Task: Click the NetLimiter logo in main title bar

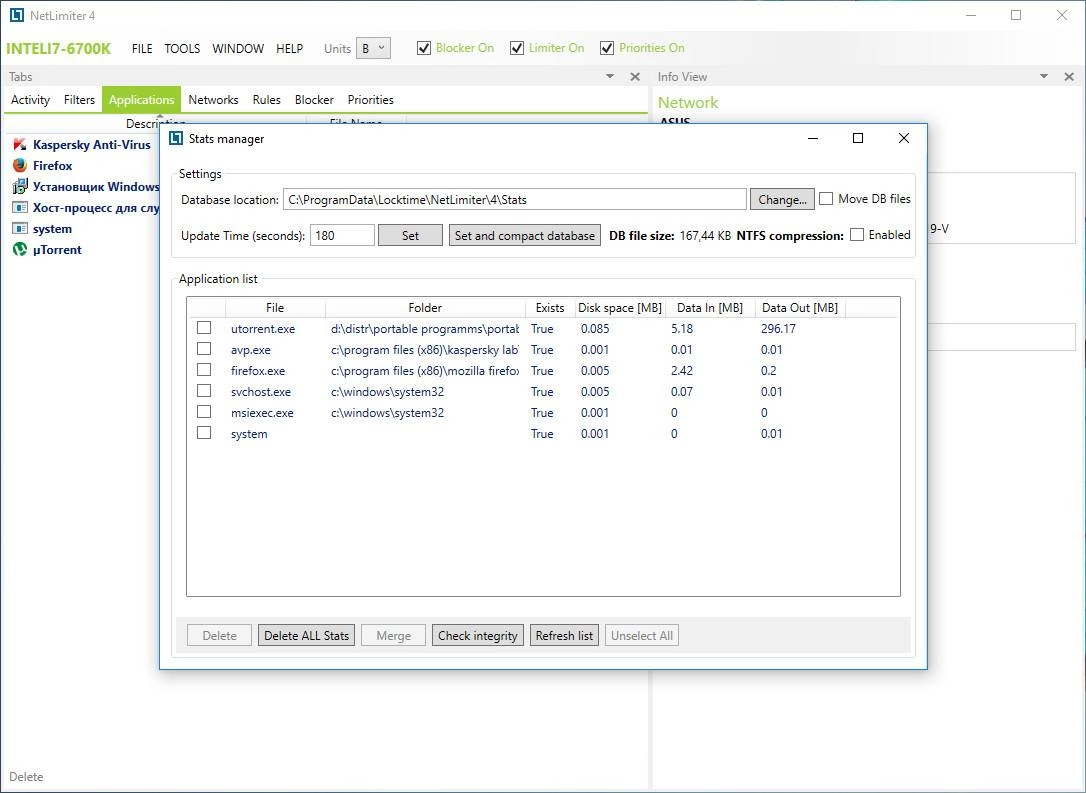Action: point(16,15)
